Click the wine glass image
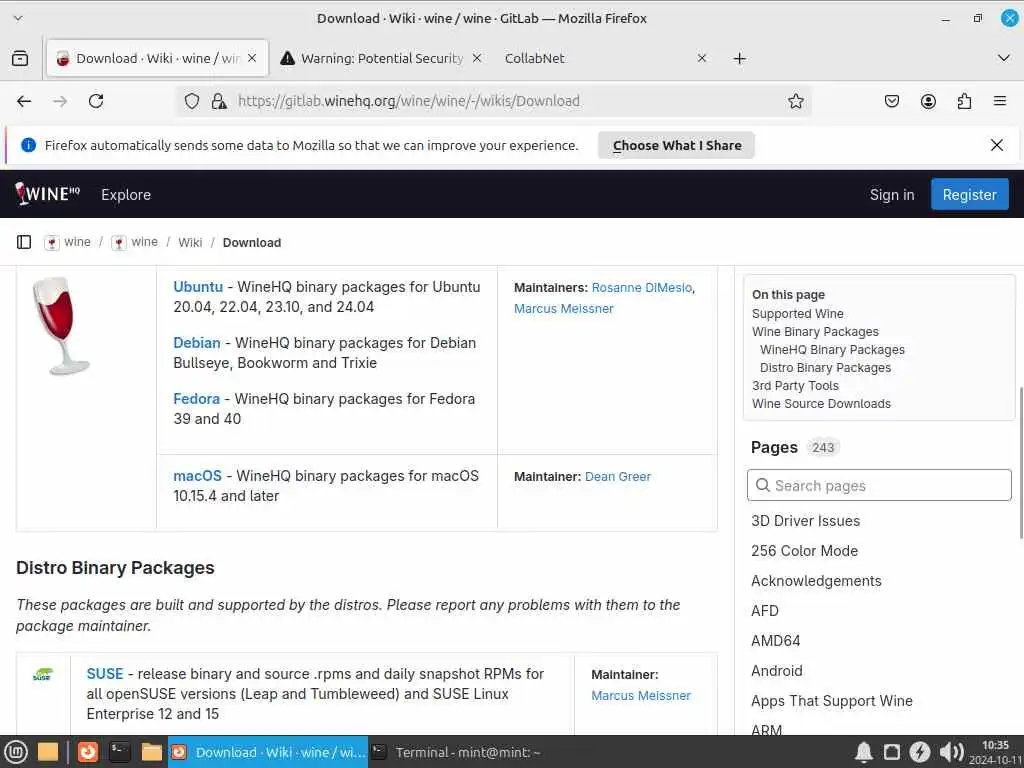Viewport: 1024px width, 768px height. point(61,326)
